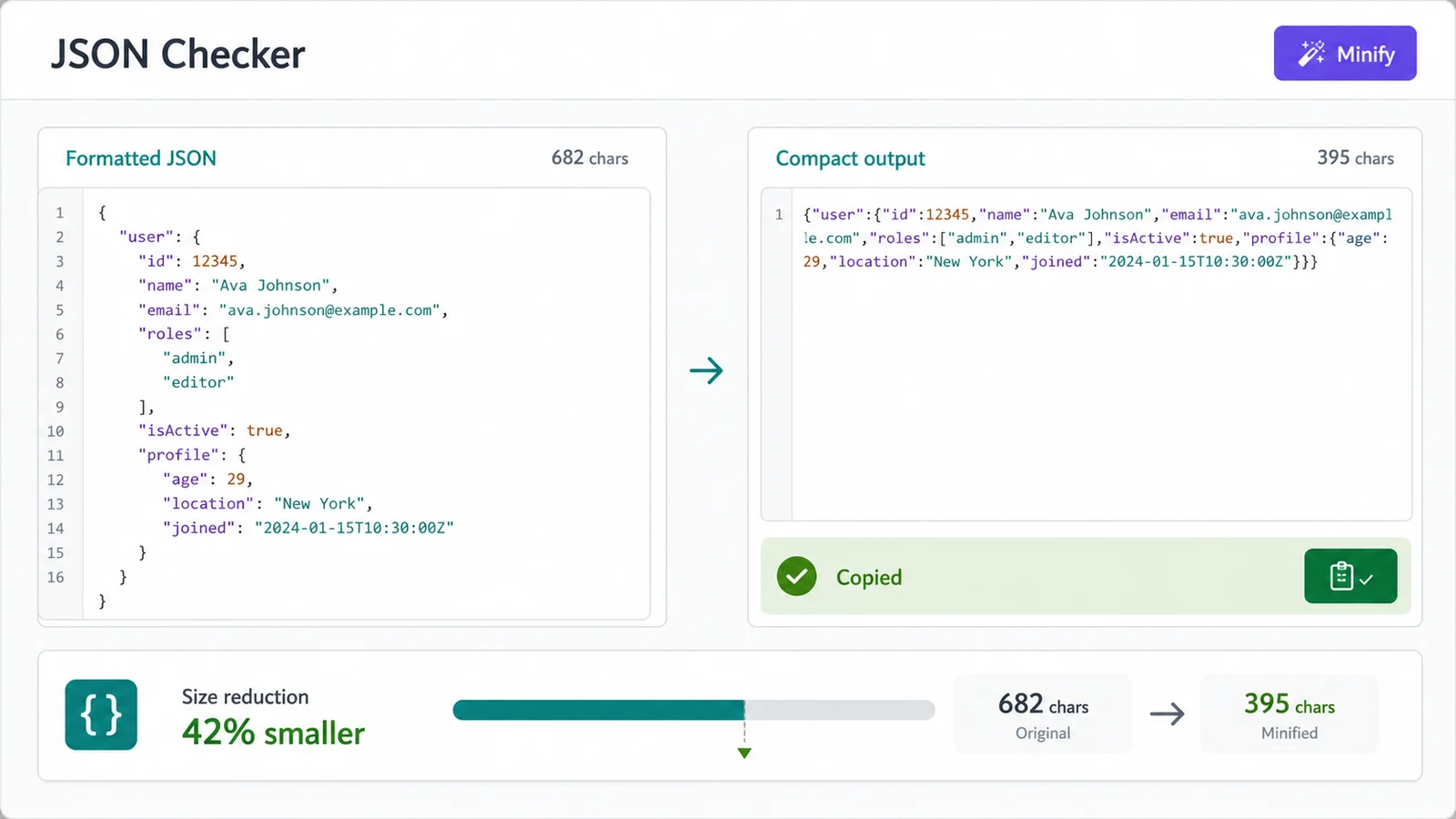Click the size reduction progress bar

(x=693, y=710)
